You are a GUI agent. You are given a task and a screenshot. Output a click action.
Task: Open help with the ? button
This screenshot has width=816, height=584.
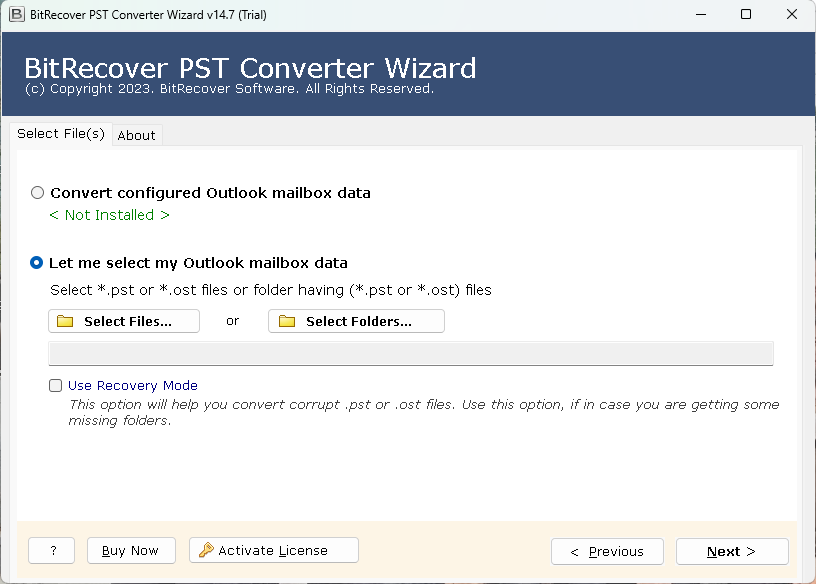point(52,550)
